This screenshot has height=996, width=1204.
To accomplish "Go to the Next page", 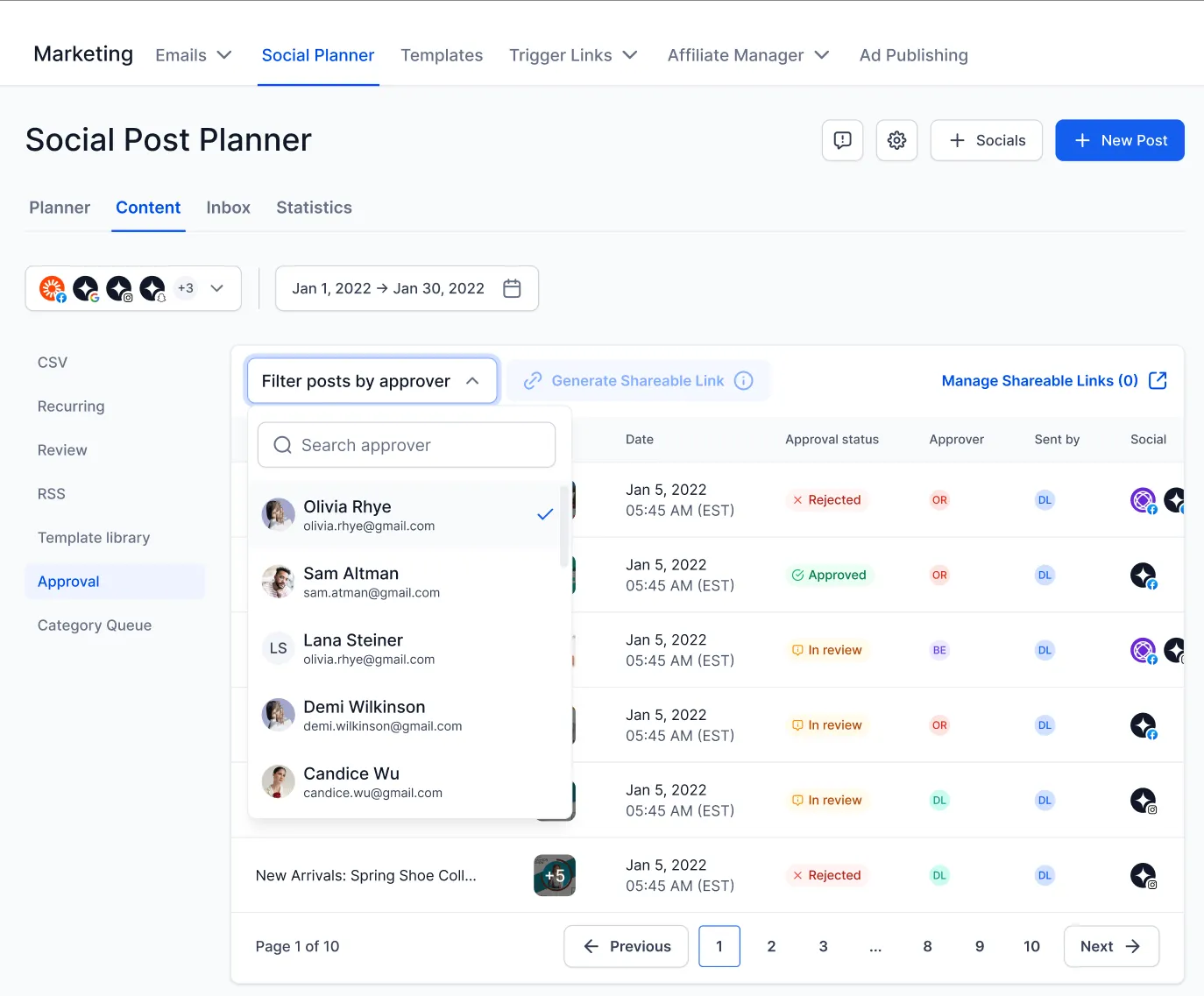I will click(1110, 946).
